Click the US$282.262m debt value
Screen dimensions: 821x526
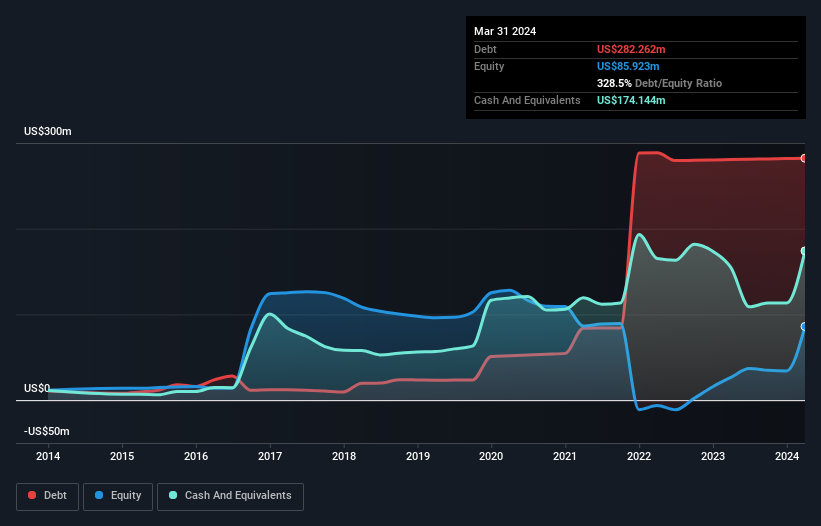[x=631, y=49]
